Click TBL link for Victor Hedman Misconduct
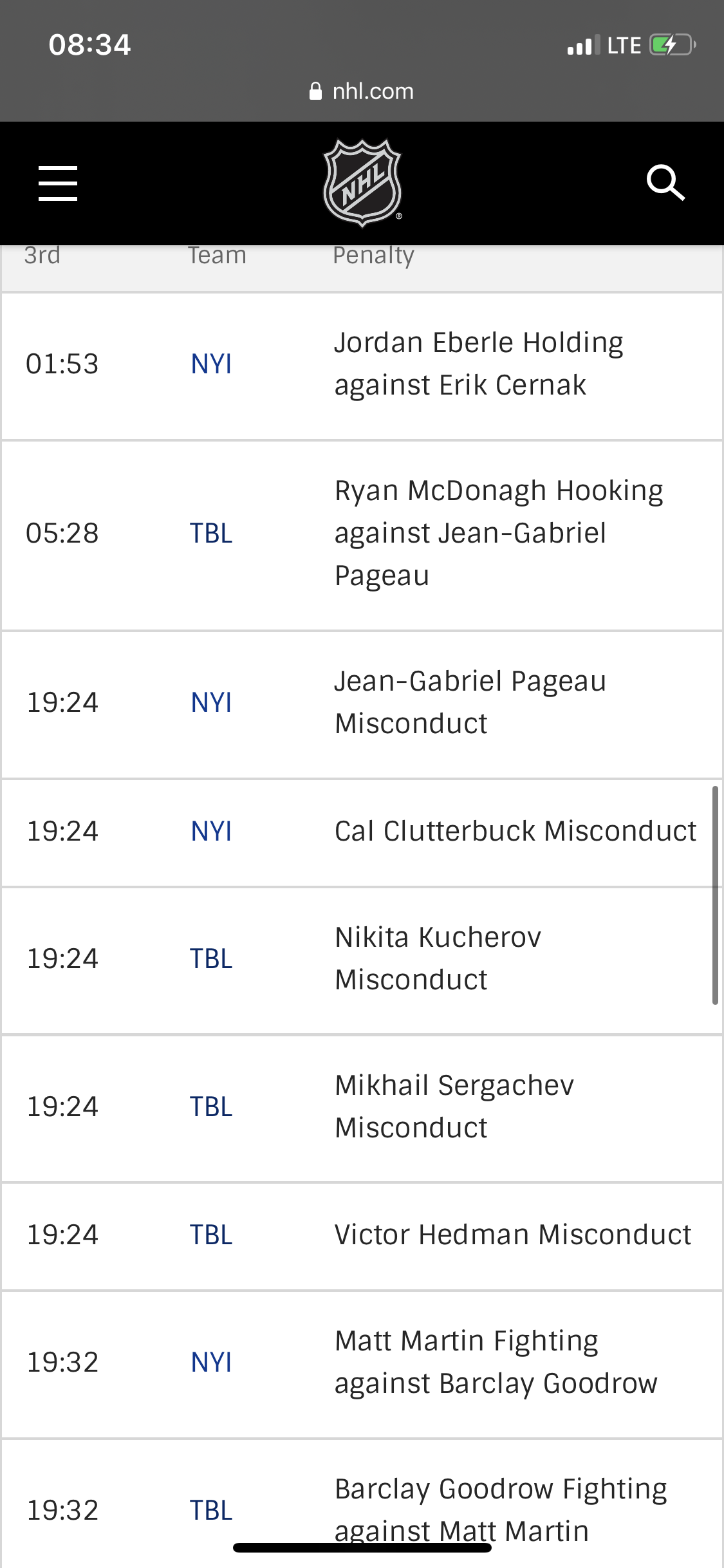The image size is (724, 1568). pos(211,1235)
